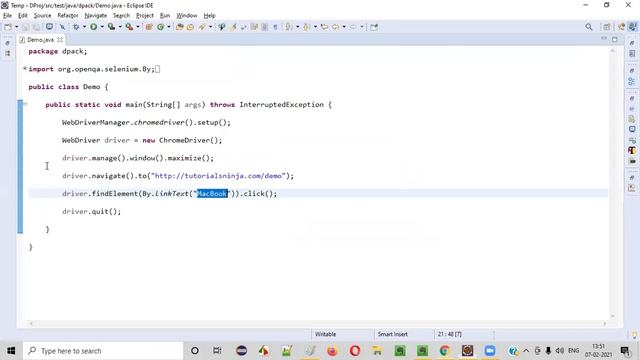Image resolution: width=640 pixels, height=360 pixels.
Task: Click the Writable status field
Action: 325,334
